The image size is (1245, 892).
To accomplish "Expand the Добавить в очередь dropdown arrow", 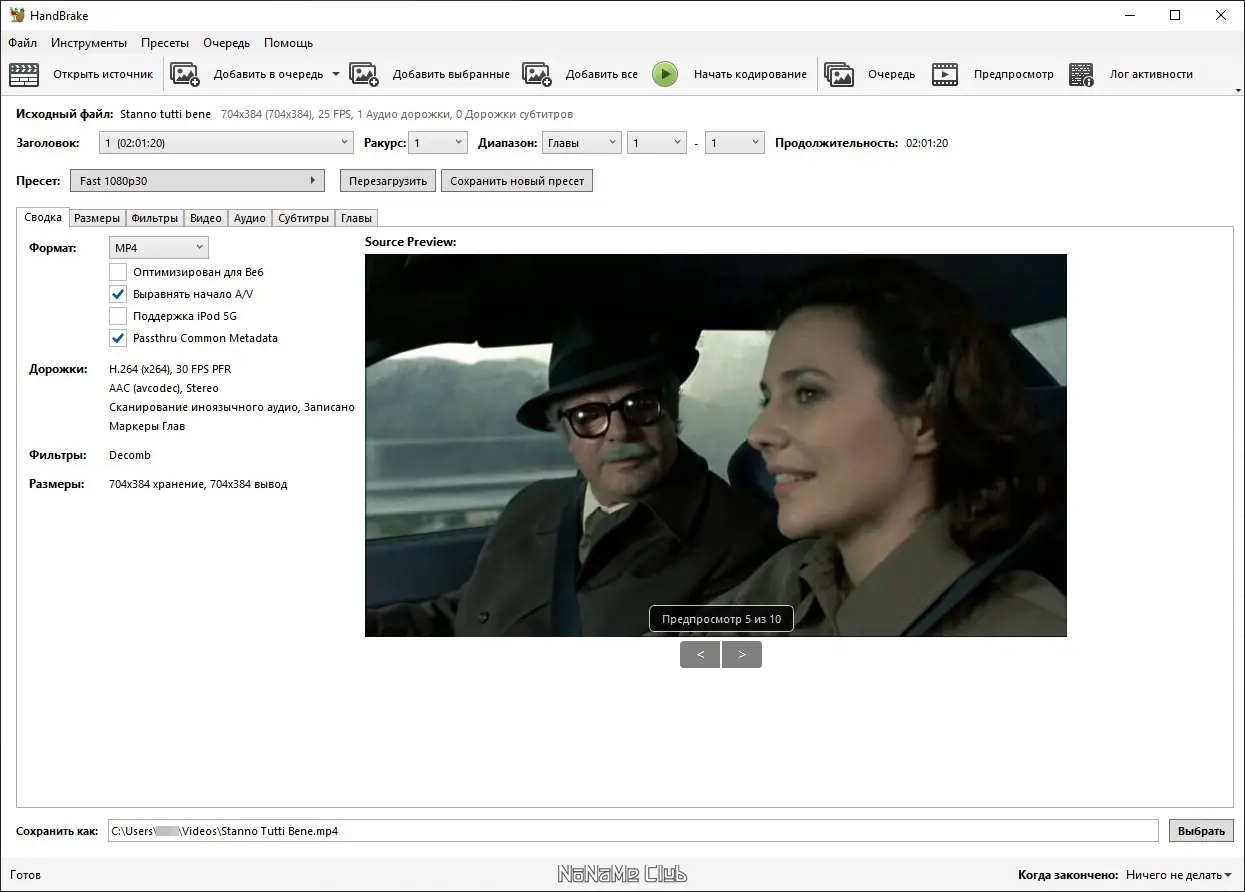I will tap(335, 74).
